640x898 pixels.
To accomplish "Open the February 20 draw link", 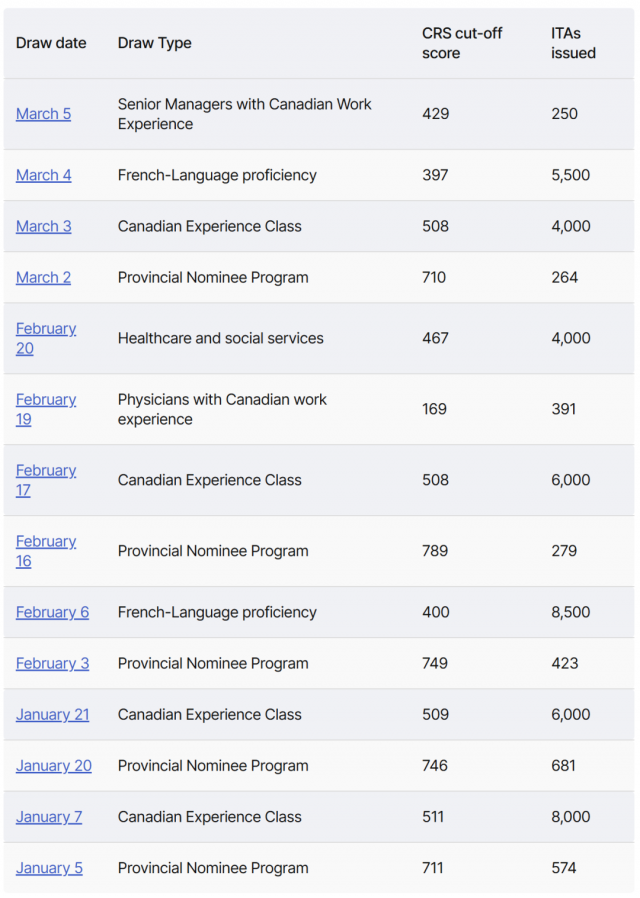I will pos(45,329).
